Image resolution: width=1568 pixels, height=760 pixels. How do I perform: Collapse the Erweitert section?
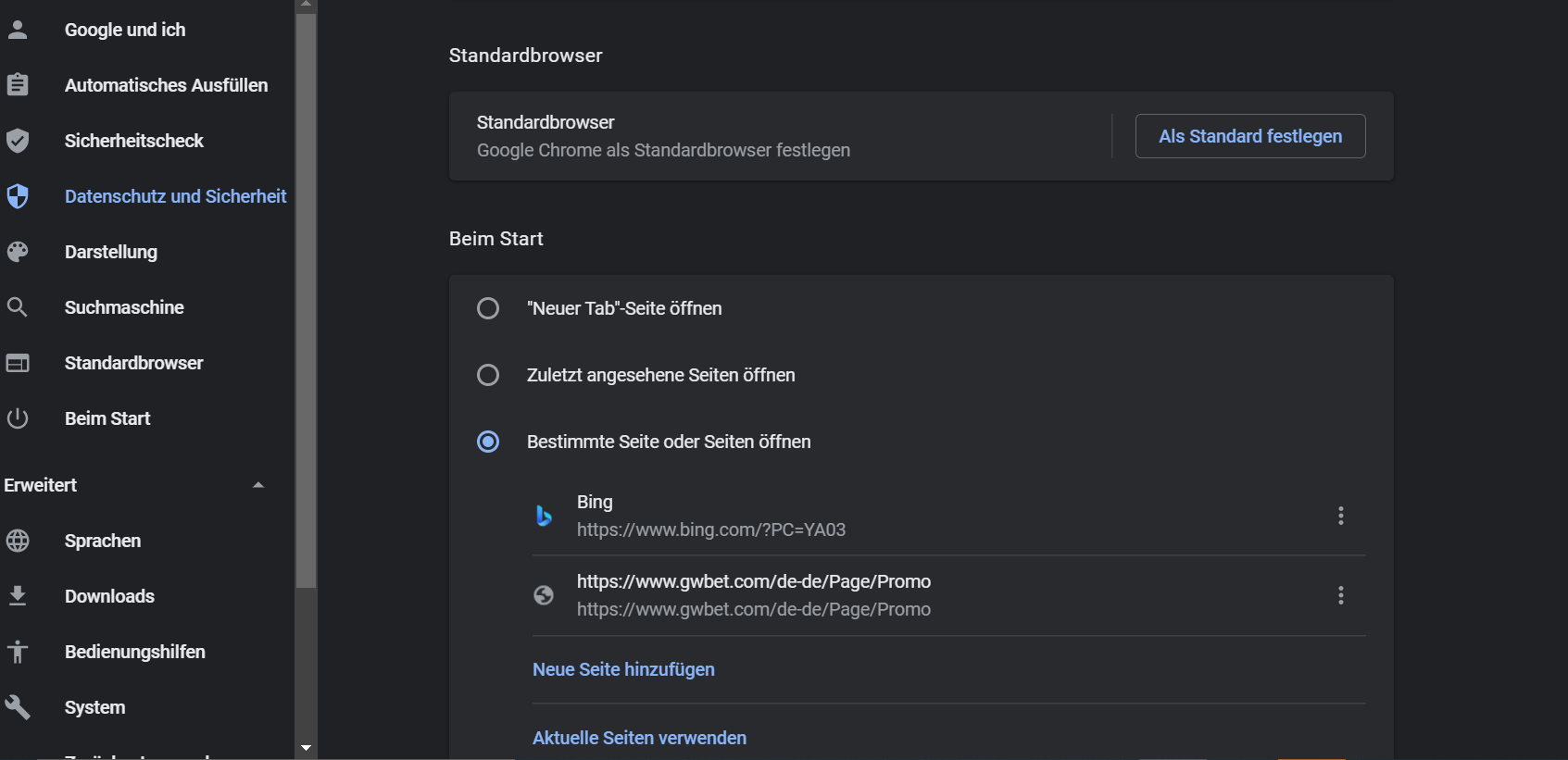[x=258, y=485]
